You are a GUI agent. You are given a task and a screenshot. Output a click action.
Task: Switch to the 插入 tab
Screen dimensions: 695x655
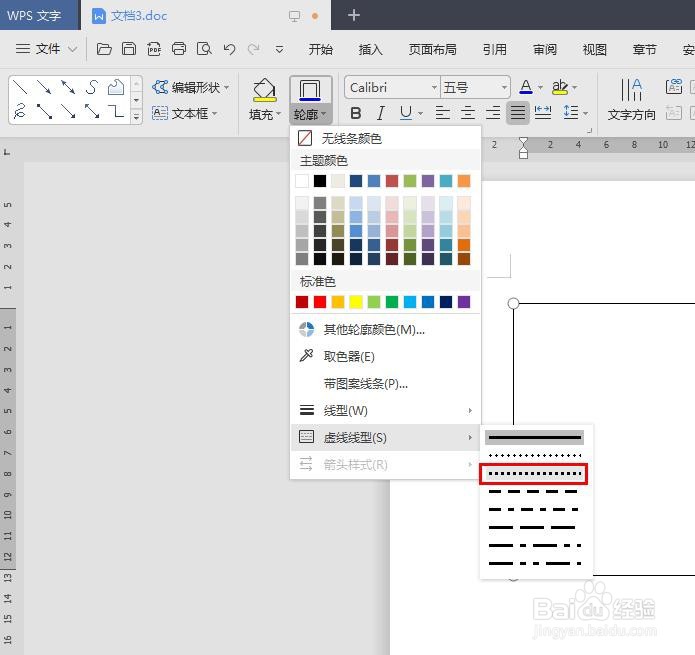371,49
